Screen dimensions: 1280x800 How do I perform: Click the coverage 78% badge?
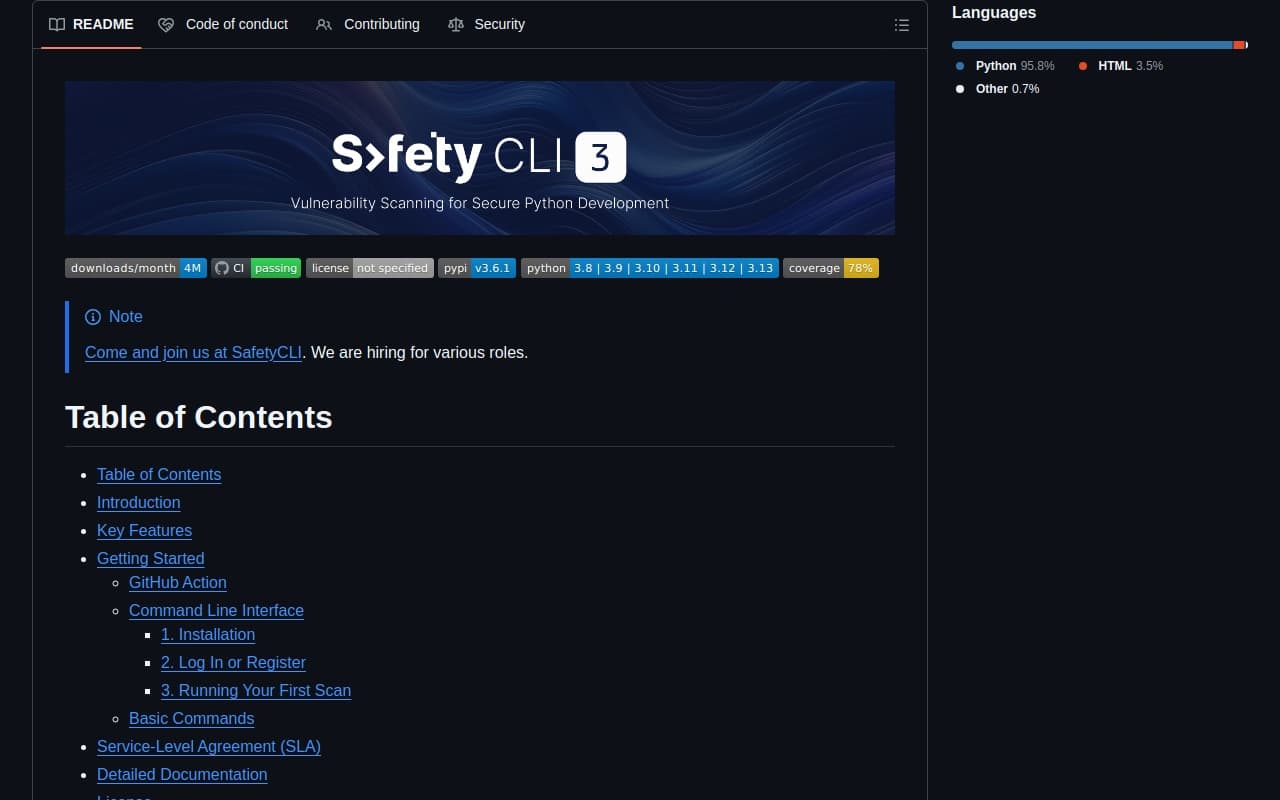pos(831,267)
